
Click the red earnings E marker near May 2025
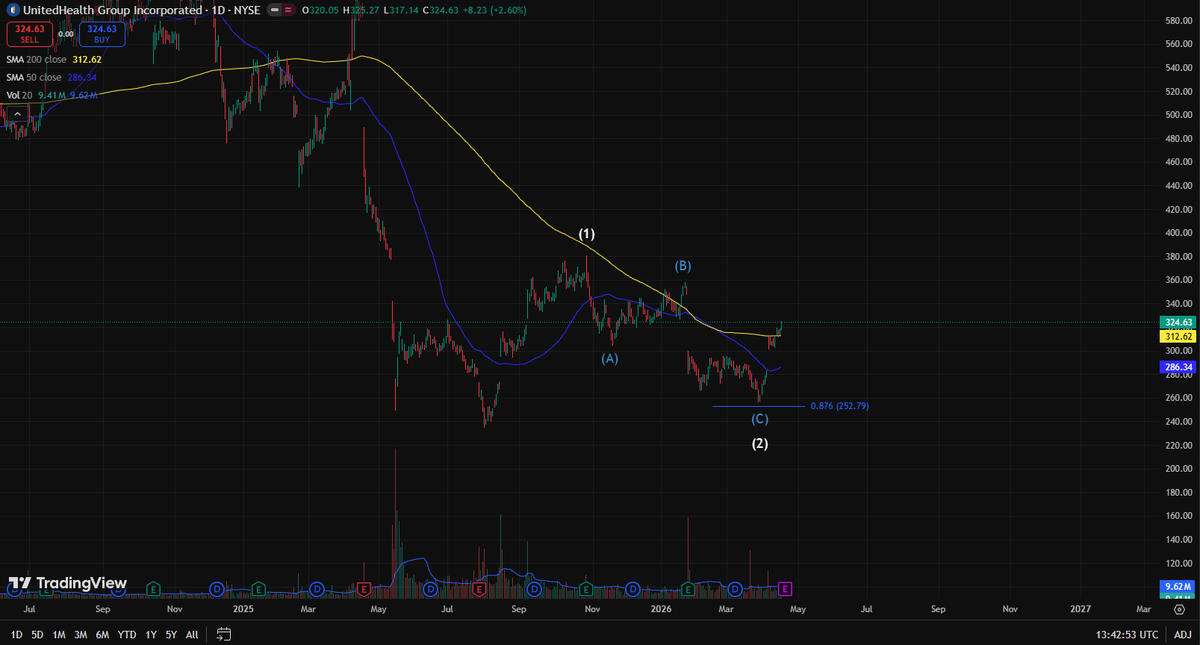[364, 588]
